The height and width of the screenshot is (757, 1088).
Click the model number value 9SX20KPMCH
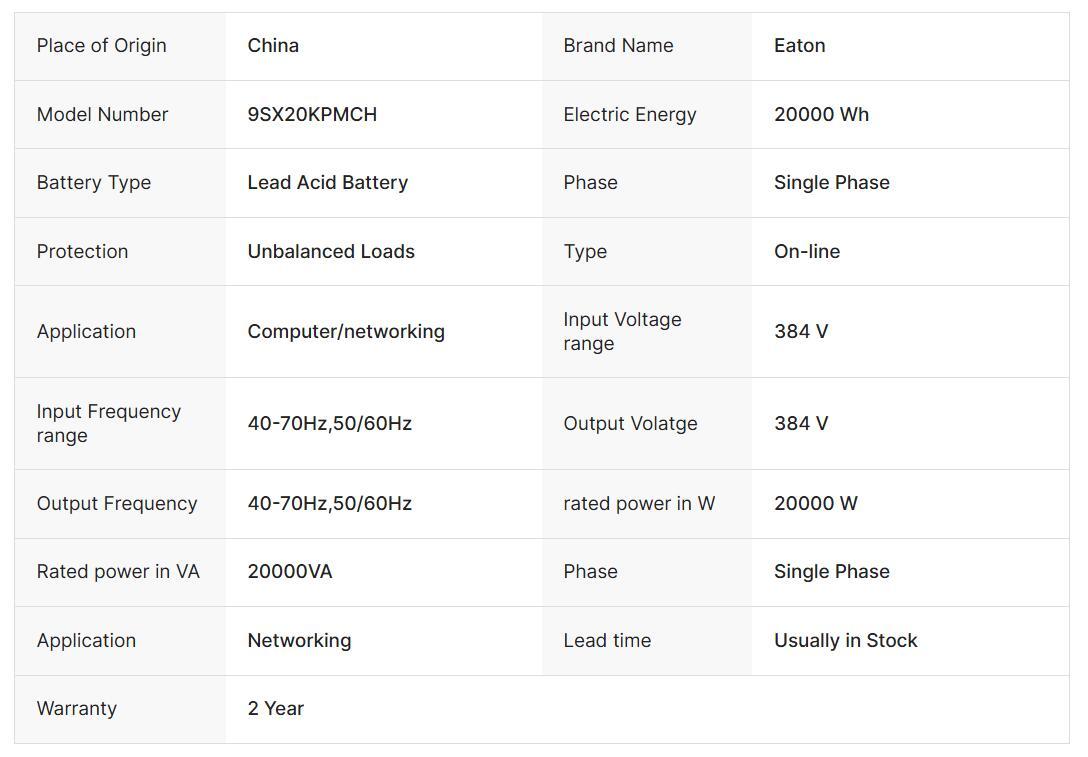(312, 114)
